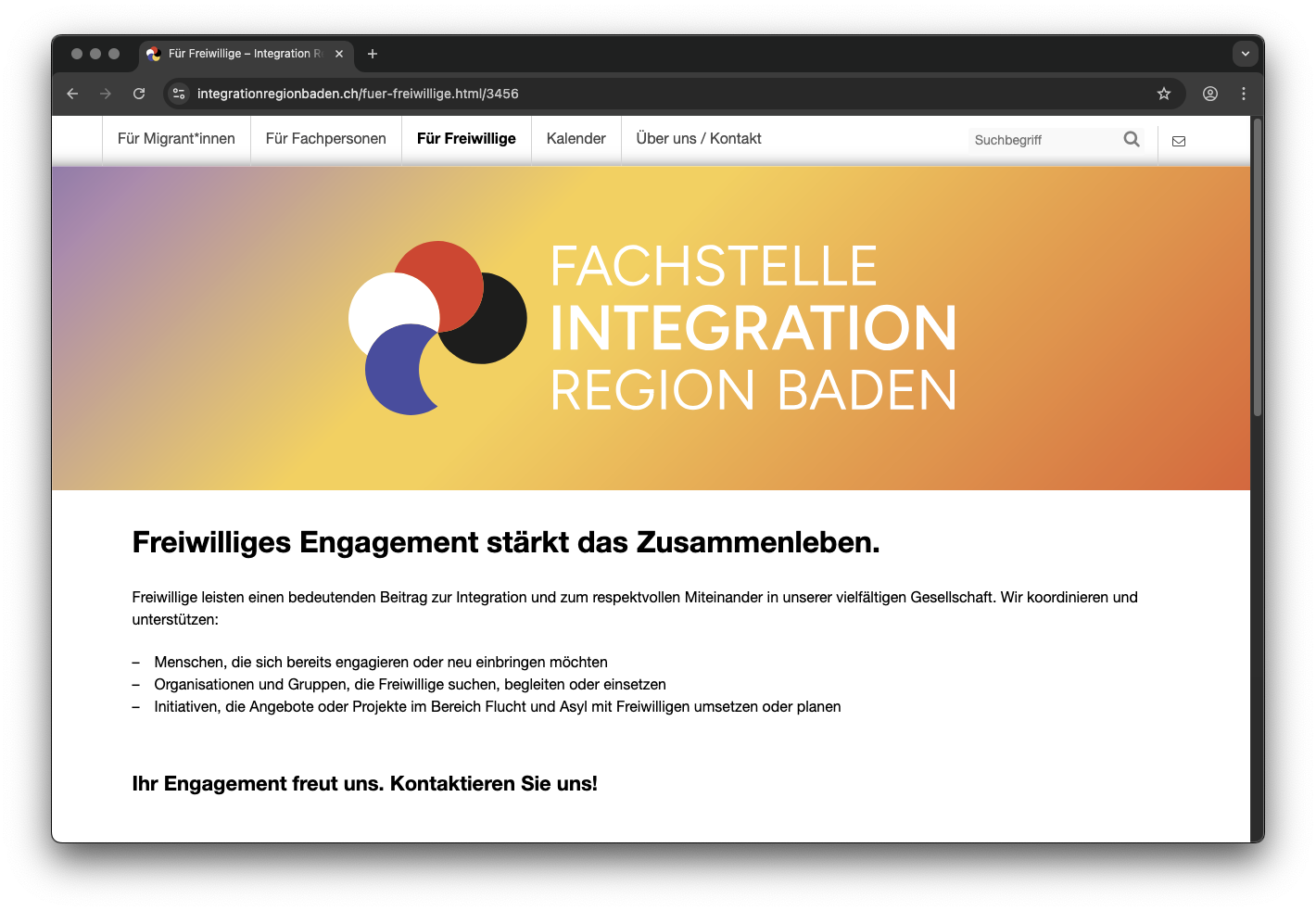The width and height of the screenshot is (1316, 911).
Task: Open Für Fachpersonen menu item
Action: click(325, 139)
